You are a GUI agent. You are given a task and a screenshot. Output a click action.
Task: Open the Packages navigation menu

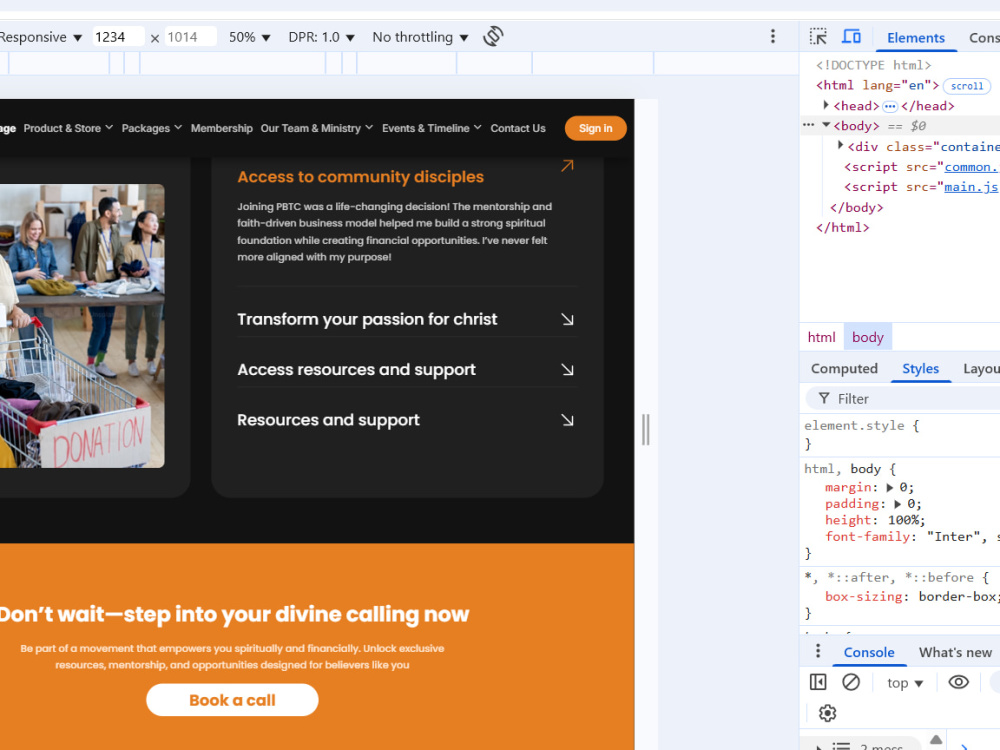point(152,128)
